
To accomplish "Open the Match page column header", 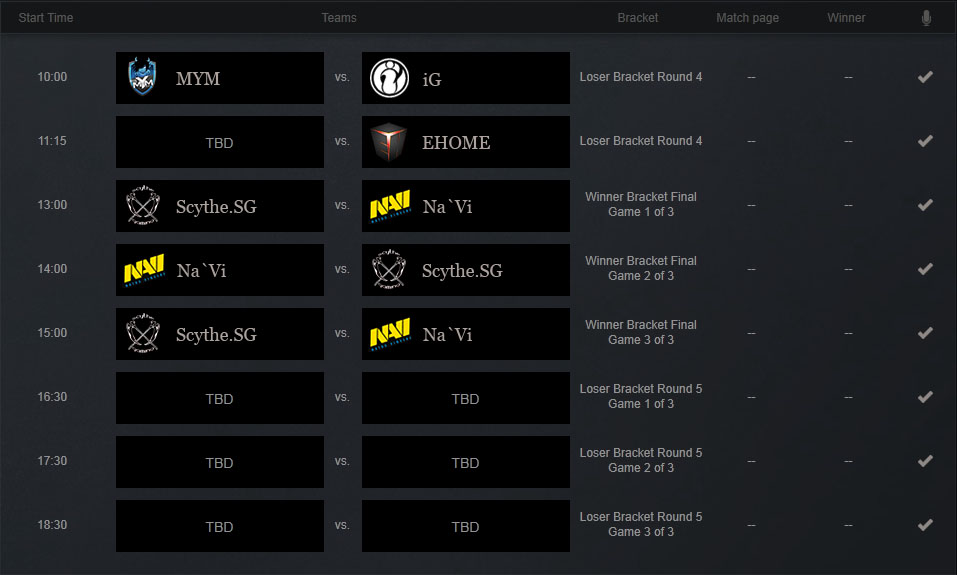I will click(x=748, y=18).
